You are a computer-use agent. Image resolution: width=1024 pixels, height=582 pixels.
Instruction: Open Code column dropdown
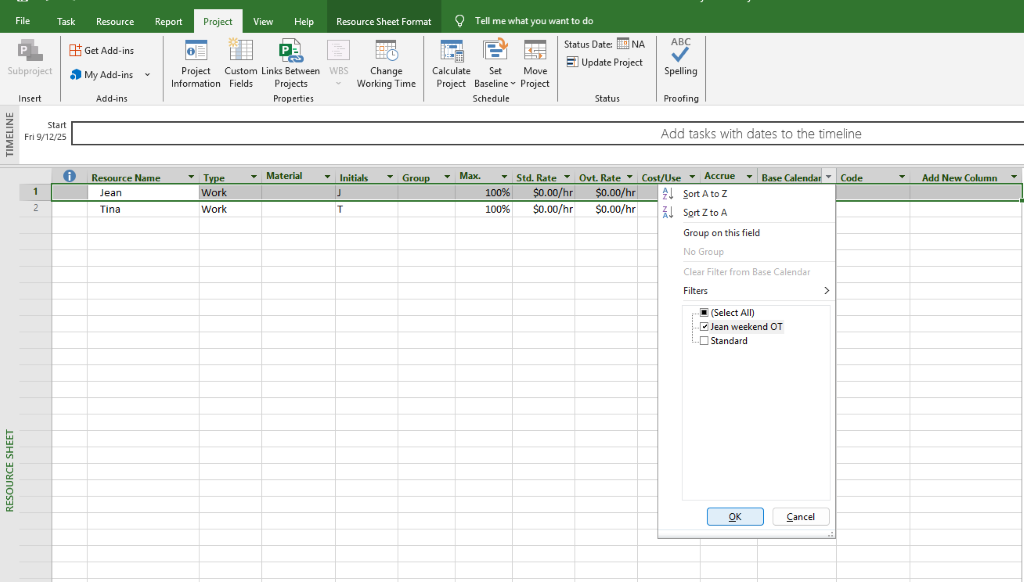[x=902, y=177]
